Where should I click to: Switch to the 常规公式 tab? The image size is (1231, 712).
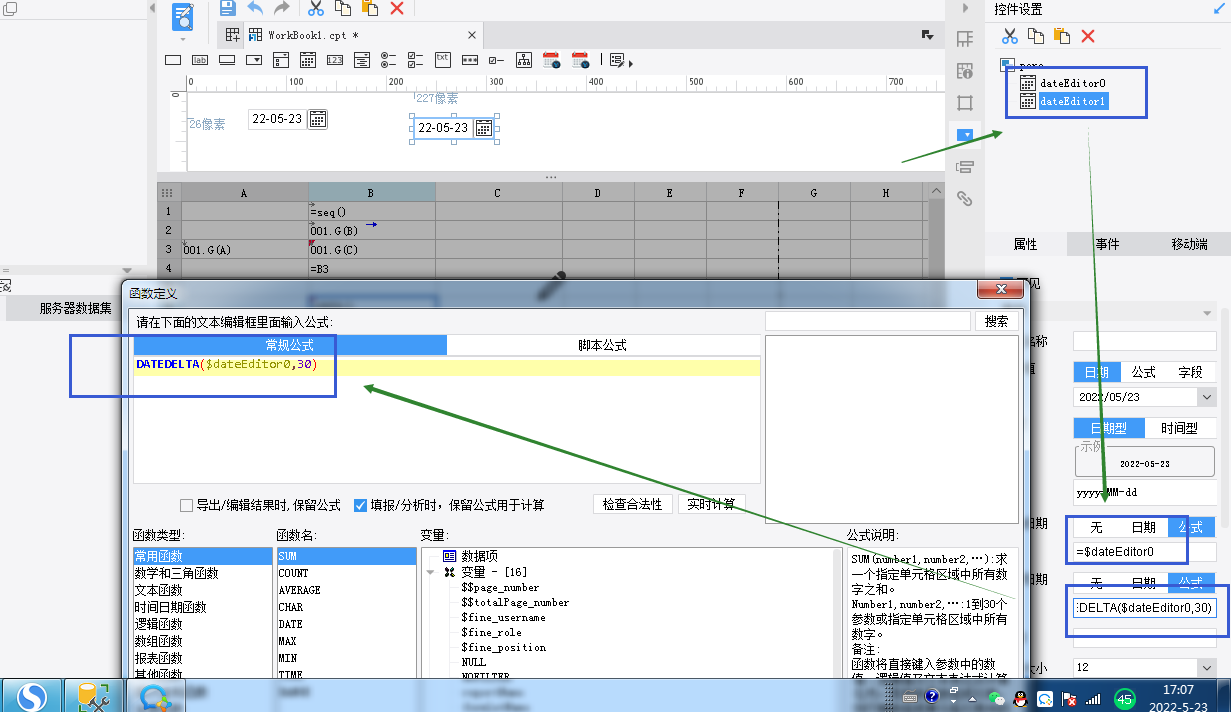pos(290,344)
